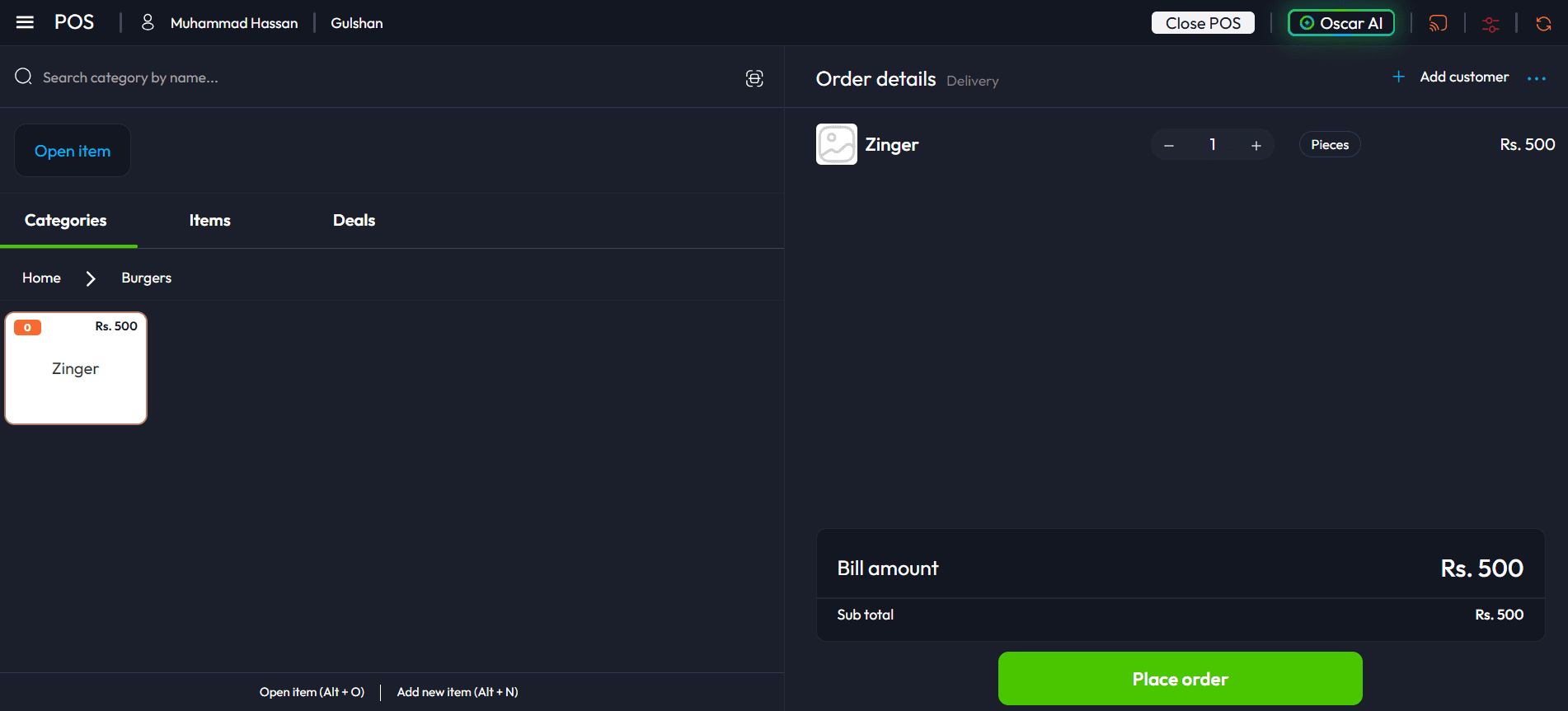Click the Bill amount row

coord(1180,568)
